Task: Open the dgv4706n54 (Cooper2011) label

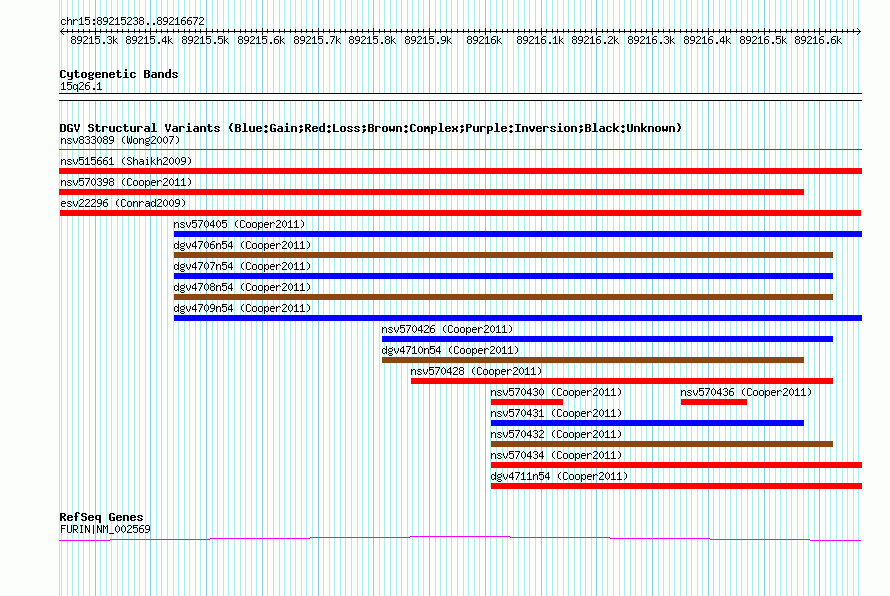Action: tap(242, 245)
